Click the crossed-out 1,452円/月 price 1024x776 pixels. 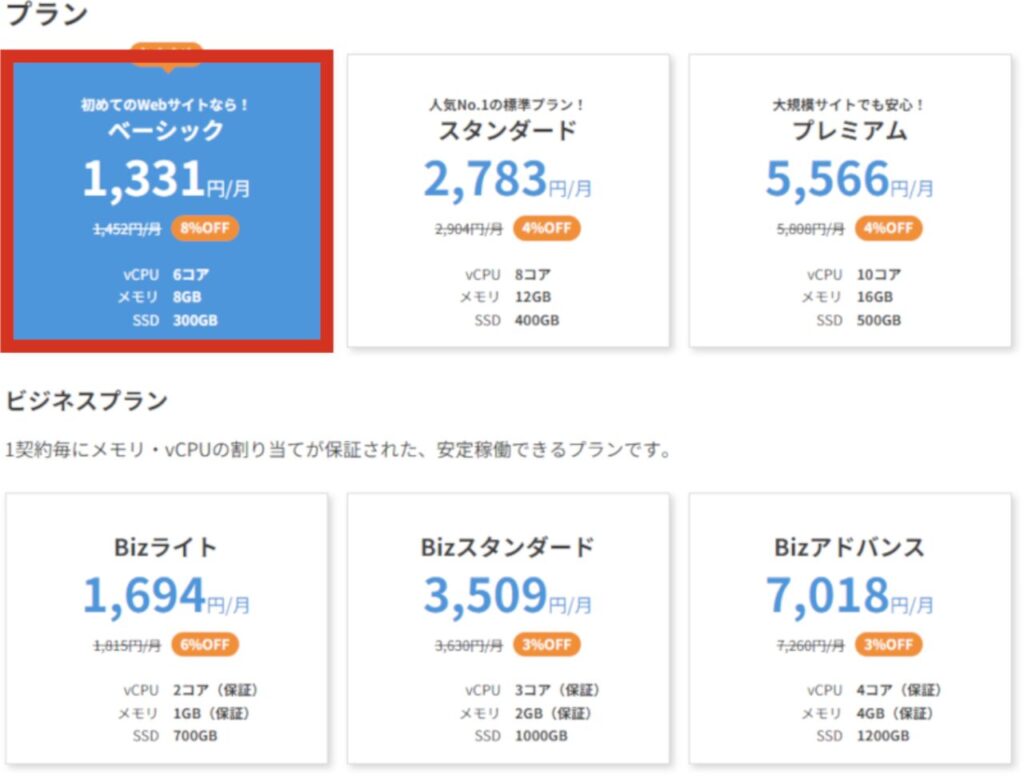(130, 228)
